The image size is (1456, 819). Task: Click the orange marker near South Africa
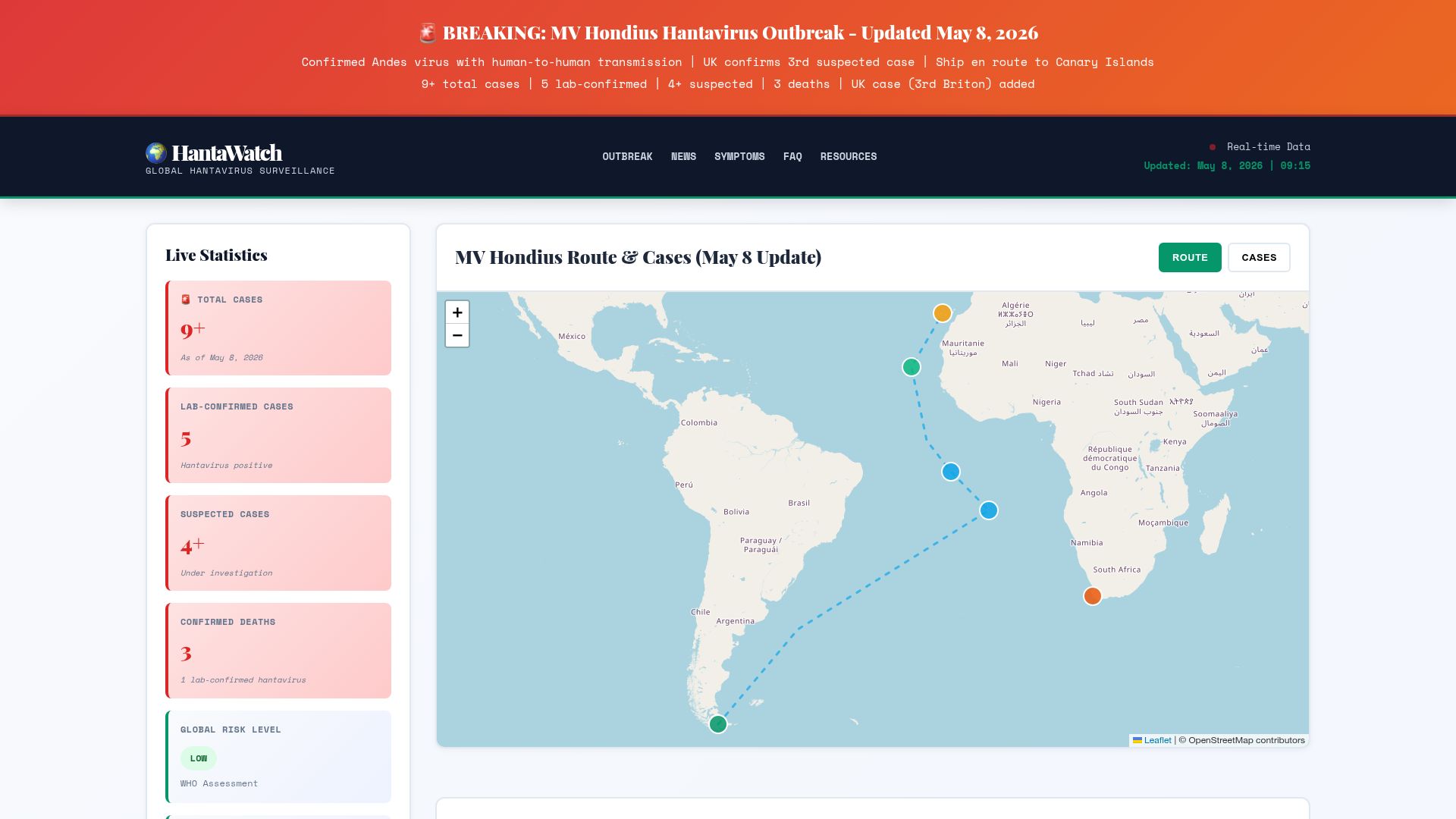coord(1093,596)
